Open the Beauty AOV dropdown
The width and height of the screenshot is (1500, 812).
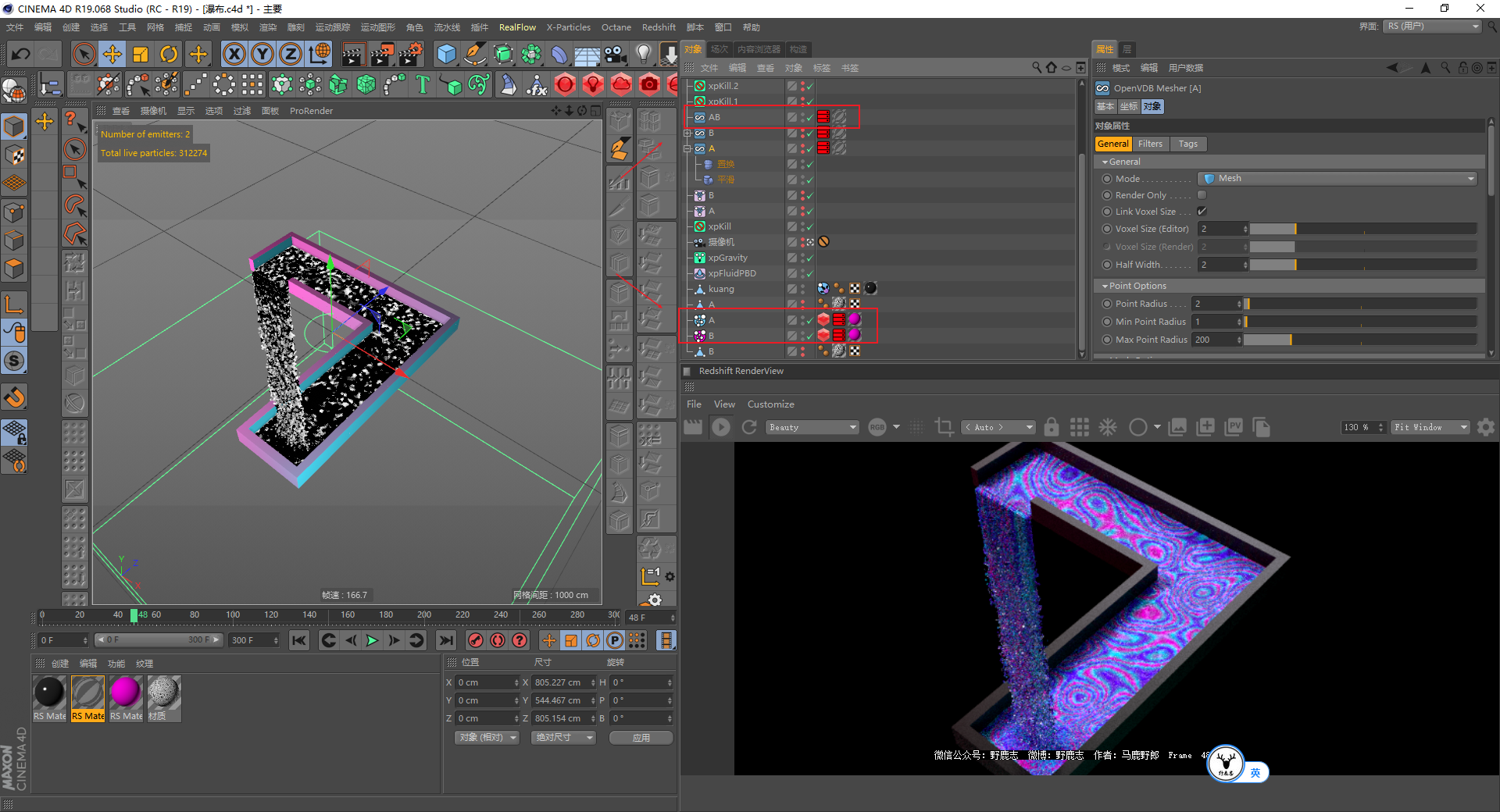812,427
